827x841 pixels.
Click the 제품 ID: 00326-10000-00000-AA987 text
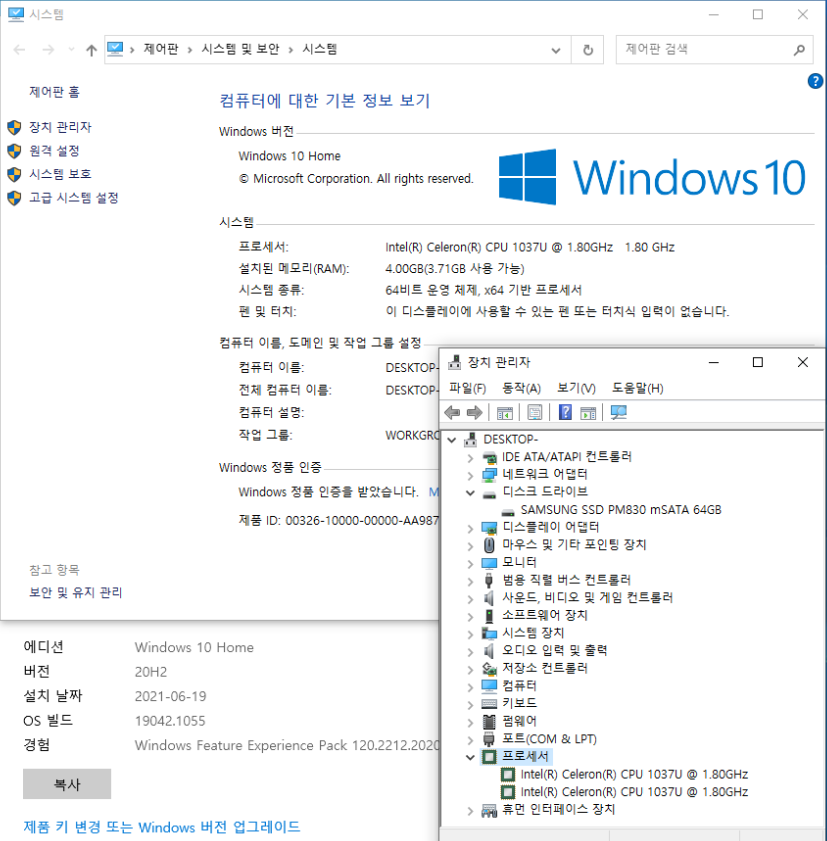[338, 521]
